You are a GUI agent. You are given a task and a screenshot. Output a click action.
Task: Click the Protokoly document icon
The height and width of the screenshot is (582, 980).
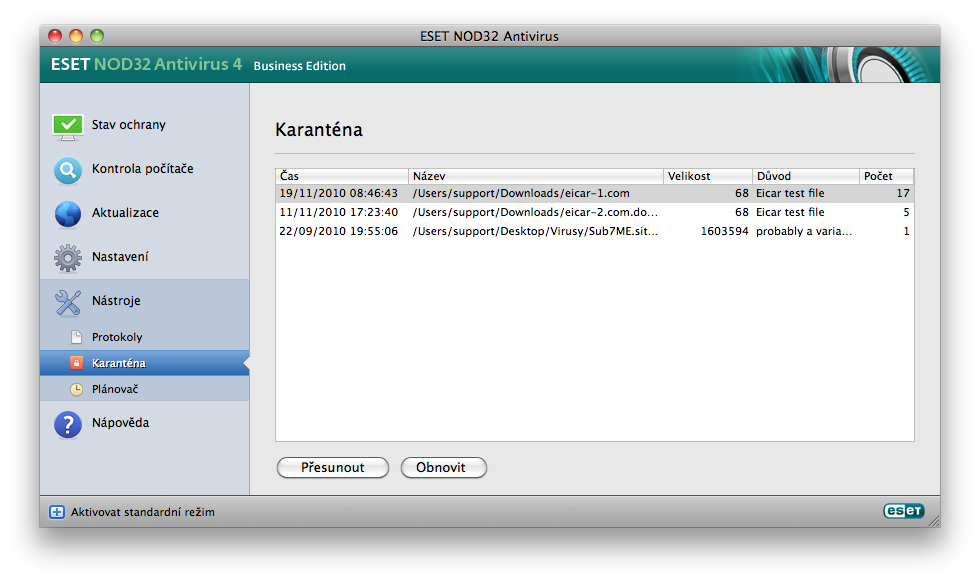coord(76,337)
